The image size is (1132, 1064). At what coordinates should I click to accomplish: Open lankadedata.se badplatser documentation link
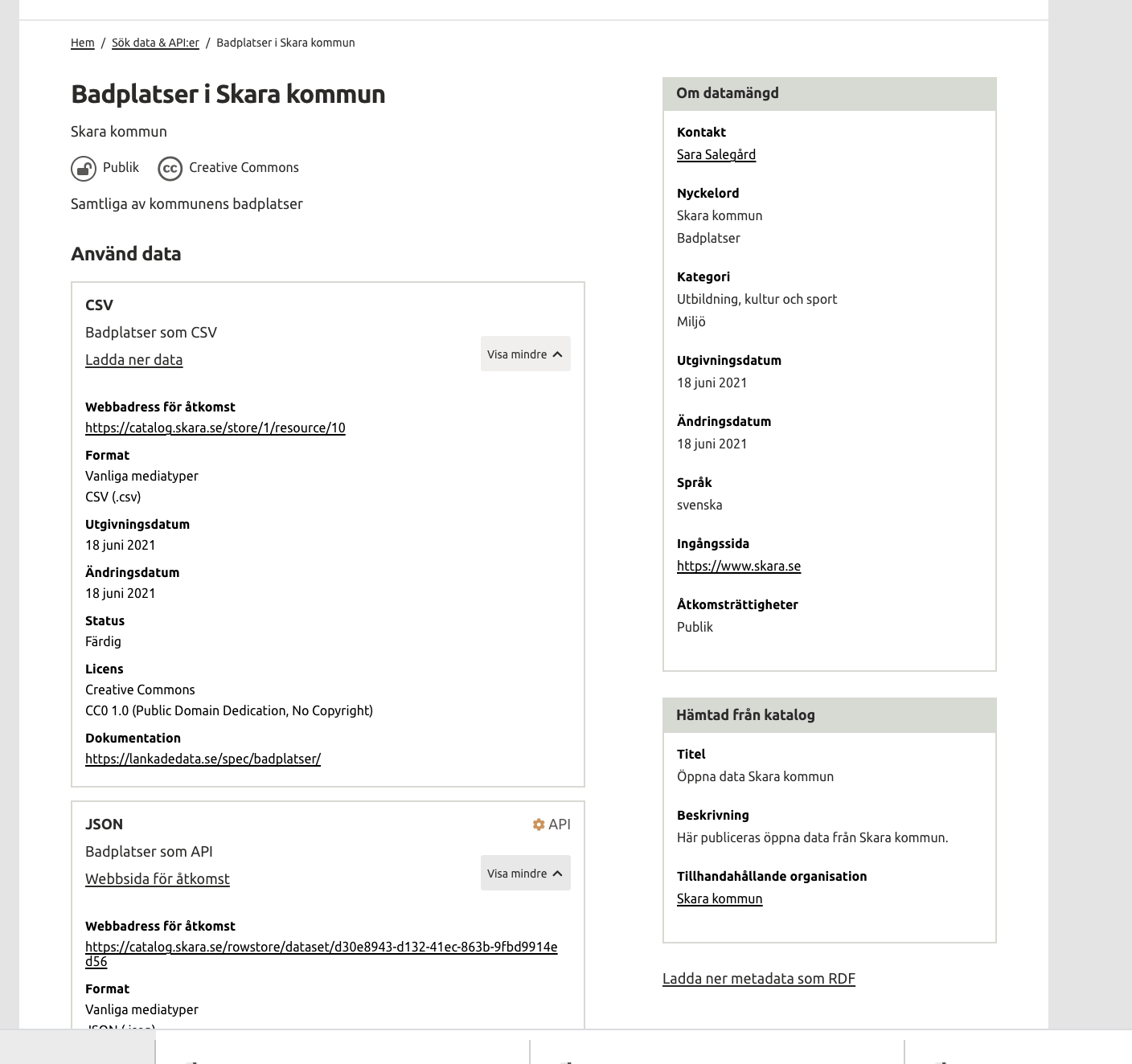click(x=203, y=759)
